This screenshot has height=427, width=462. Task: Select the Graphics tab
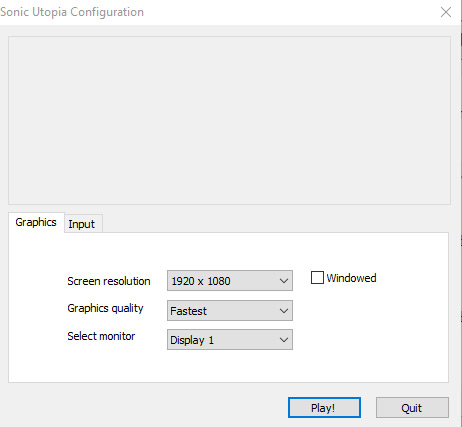(36, 222)
